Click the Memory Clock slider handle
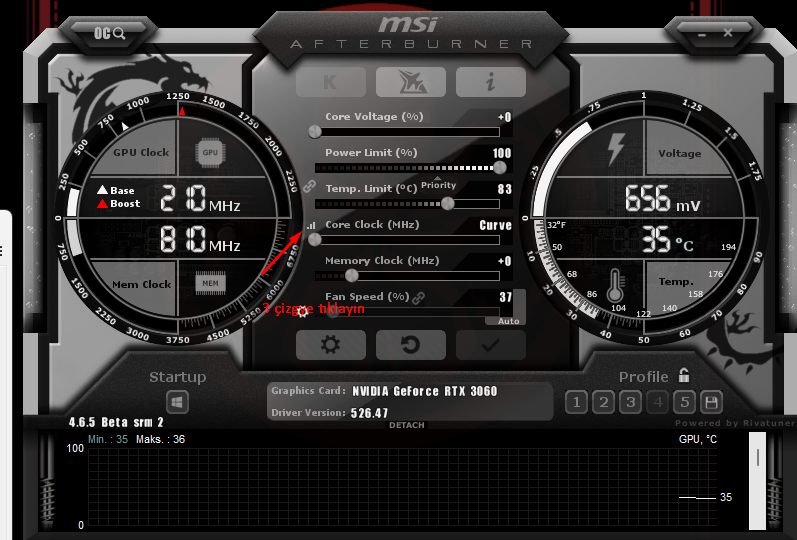This screenshot has height=540, width=797. tap(351, 276)
